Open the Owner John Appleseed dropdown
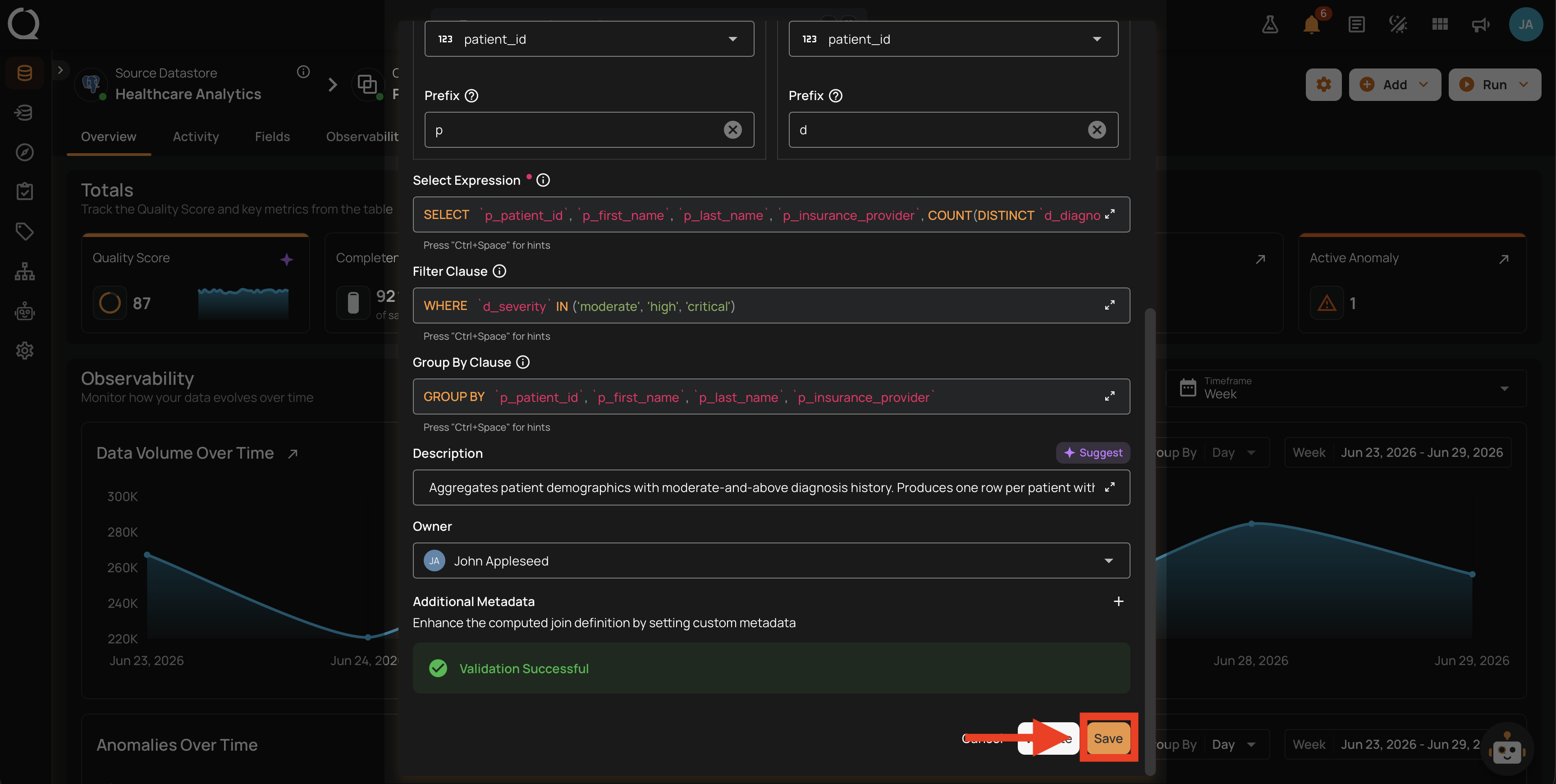 tap(771, 561)
